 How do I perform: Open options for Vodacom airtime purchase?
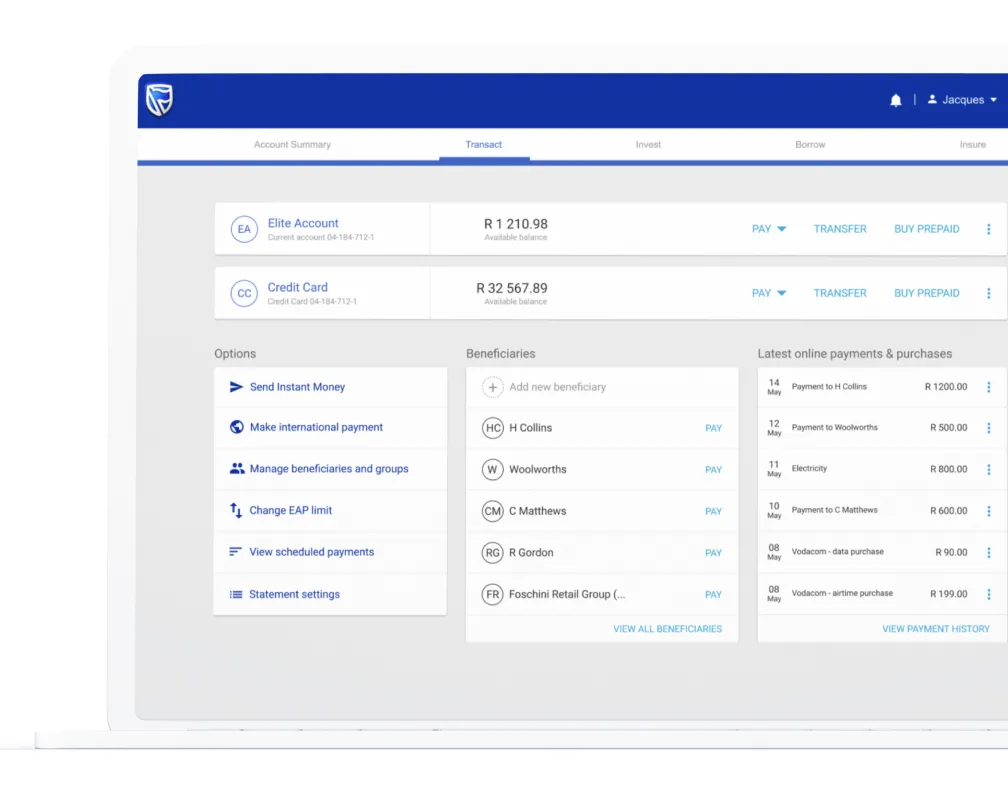tap(989, 594)
